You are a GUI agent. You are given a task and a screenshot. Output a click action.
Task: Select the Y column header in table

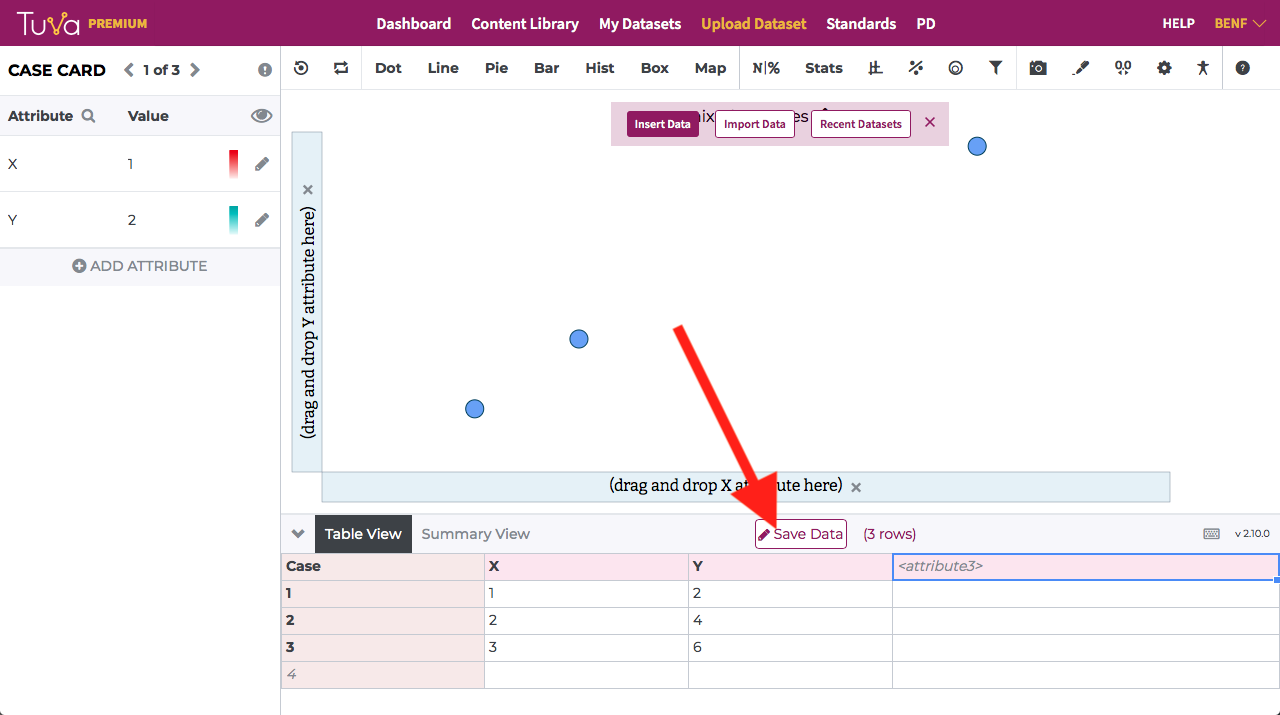pyautogui.click(x=791, y=567)
